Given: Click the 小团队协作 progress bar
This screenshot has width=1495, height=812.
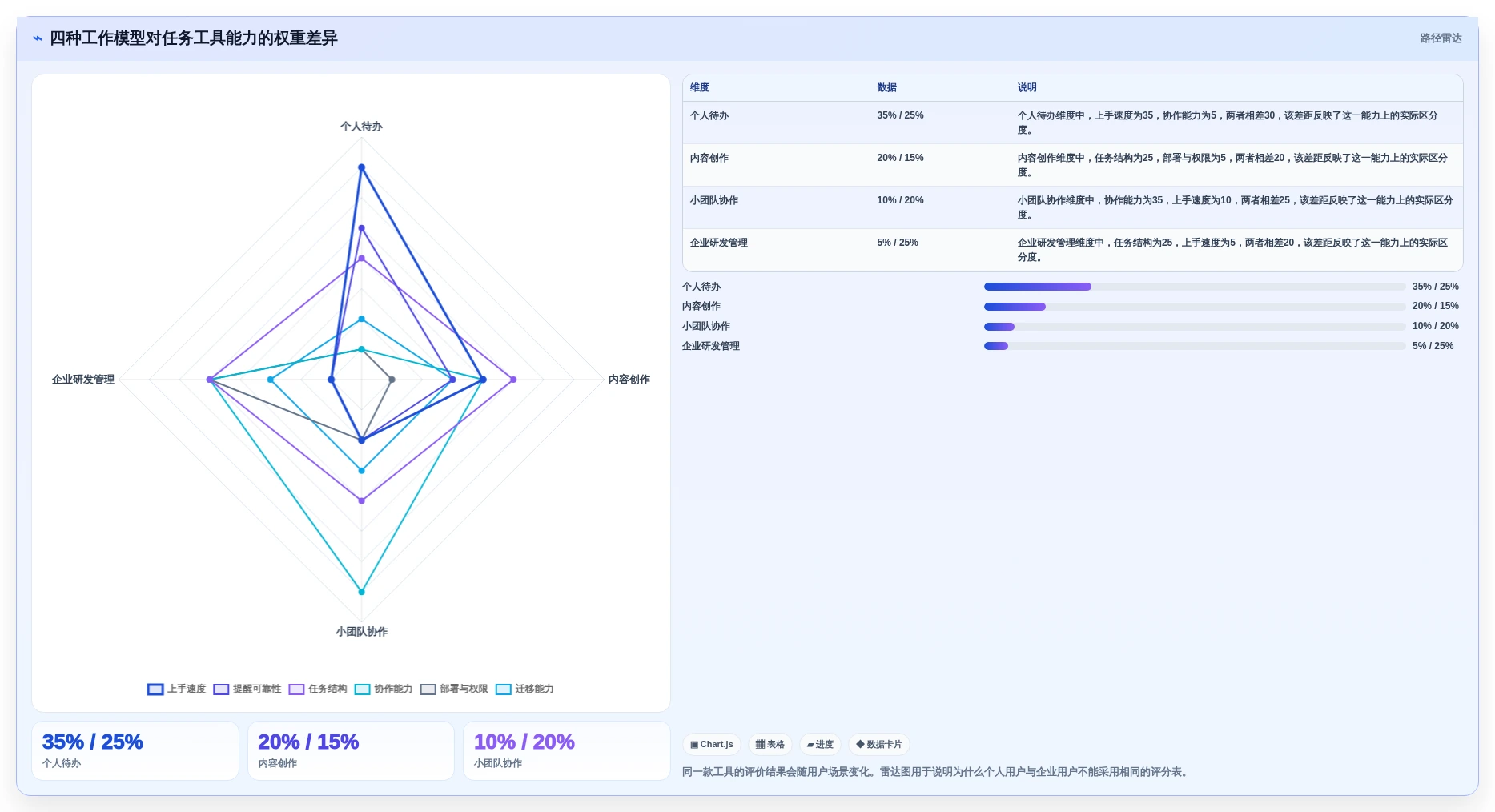Looking at the screenshot, I should (x=1195, y=327).
